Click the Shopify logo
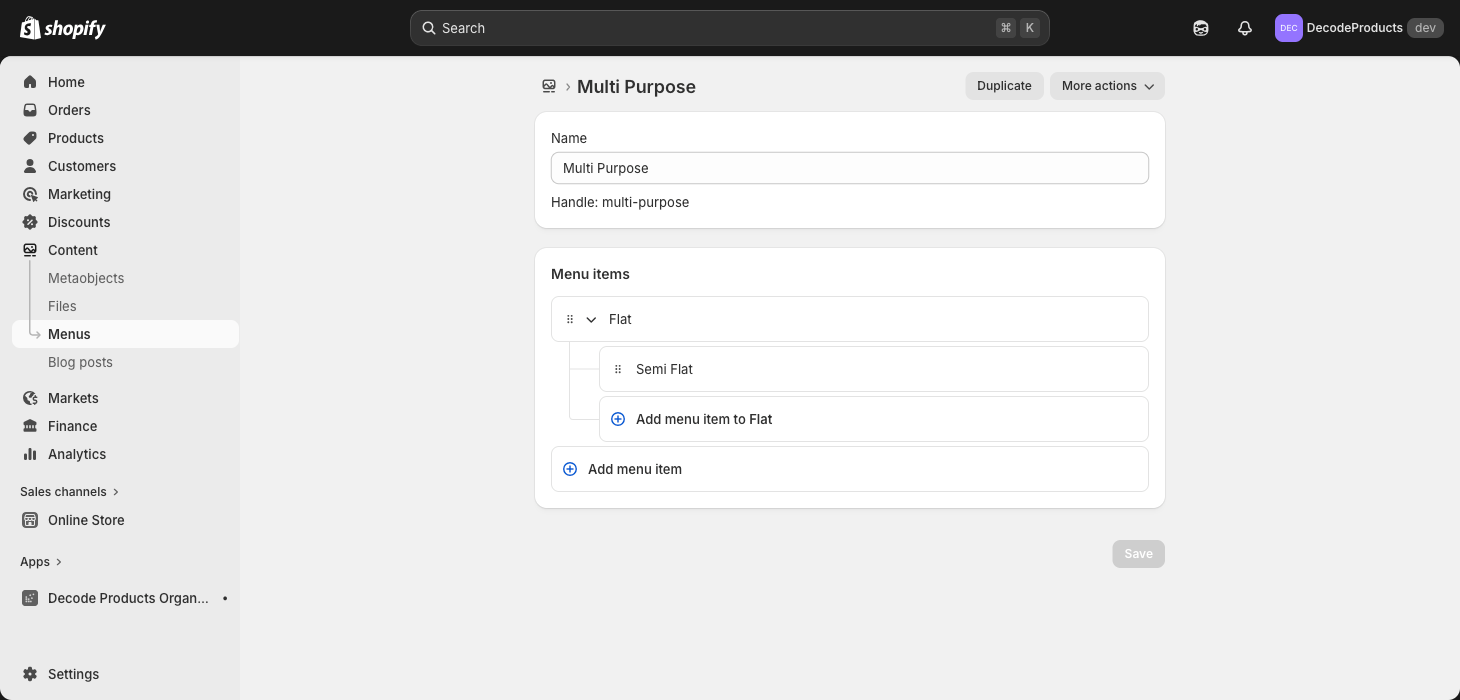The width and height of the screenshot is (1460, 700). [63, 28]
